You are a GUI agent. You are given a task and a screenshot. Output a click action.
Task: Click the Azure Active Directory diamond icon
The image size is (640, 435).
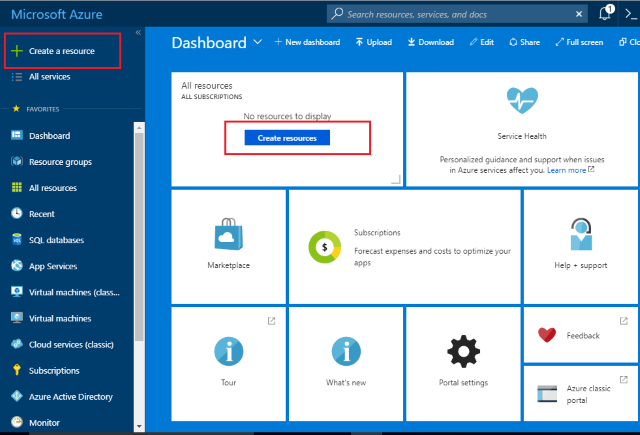coord(17,396)
